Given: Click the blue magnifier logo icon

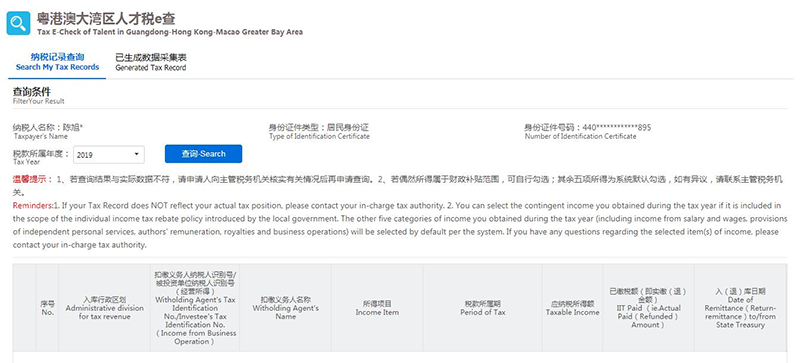Looking at the screenshot, I should pos(18,23).
